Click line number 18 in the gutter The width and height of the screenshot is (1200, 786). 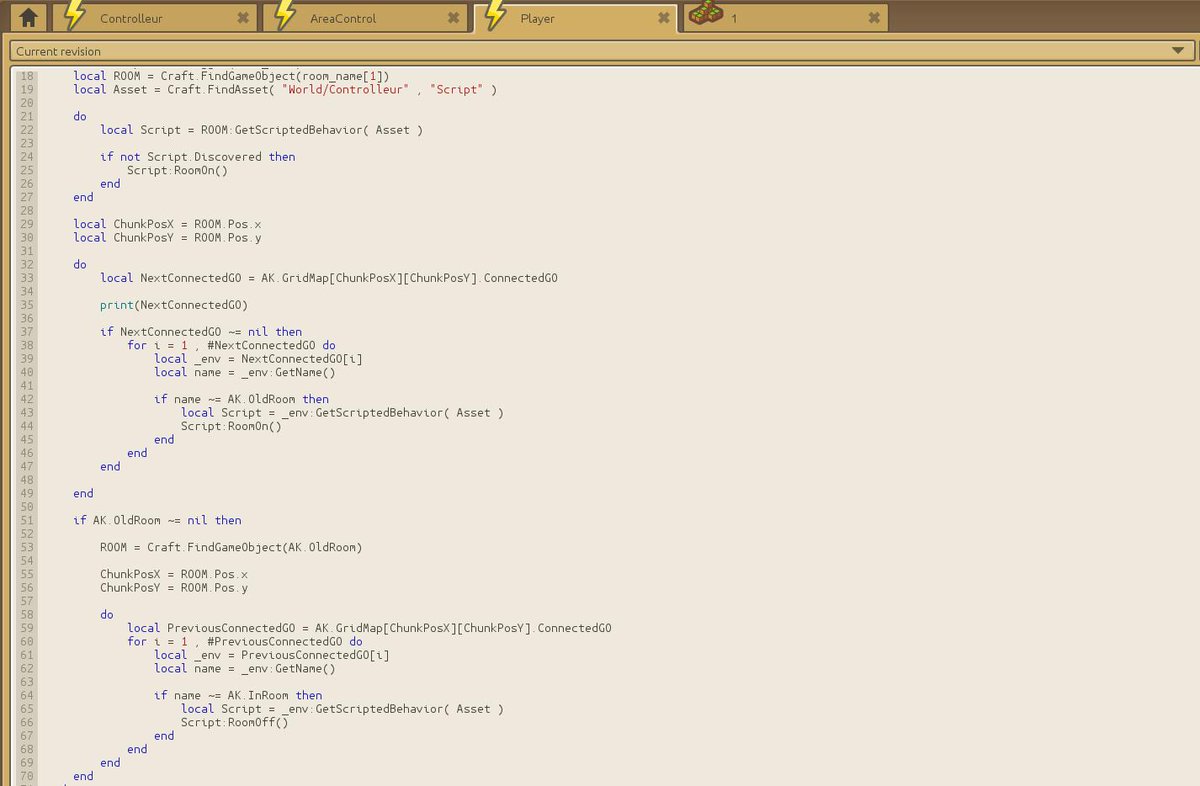[26, 76]
